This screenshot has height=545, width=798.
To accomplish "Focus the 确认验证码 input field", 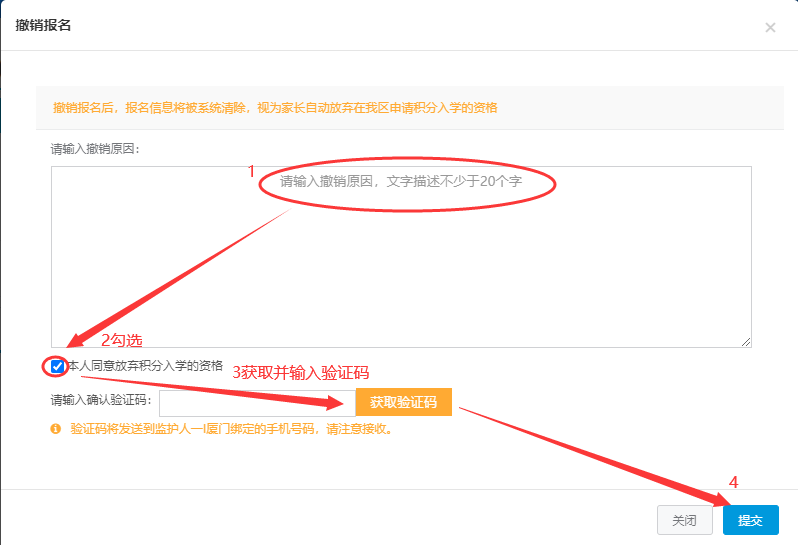I will [x=256, y=402].
